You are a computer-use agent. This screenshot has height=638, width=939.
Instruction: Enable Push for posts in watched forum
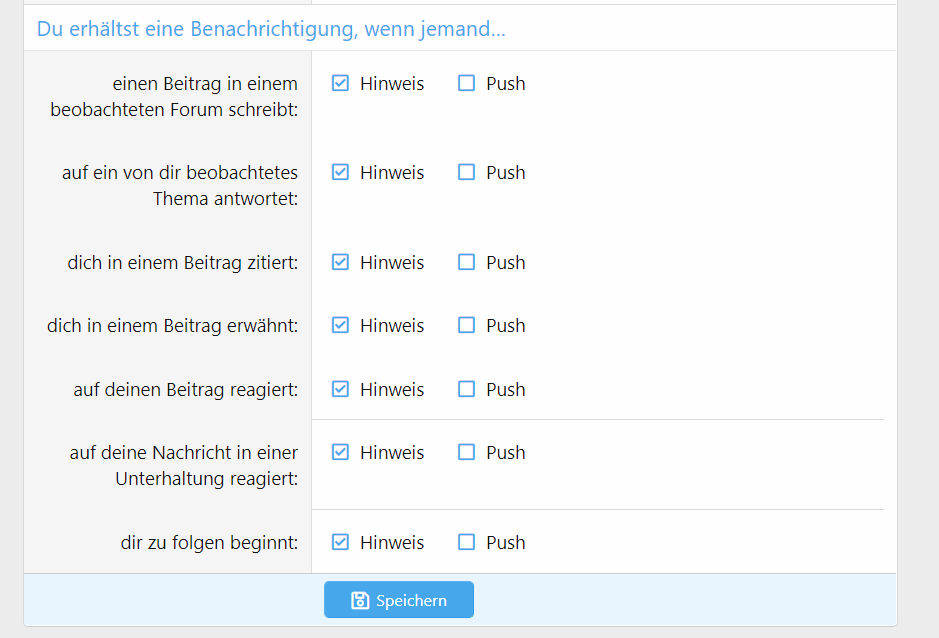(466, 83)
